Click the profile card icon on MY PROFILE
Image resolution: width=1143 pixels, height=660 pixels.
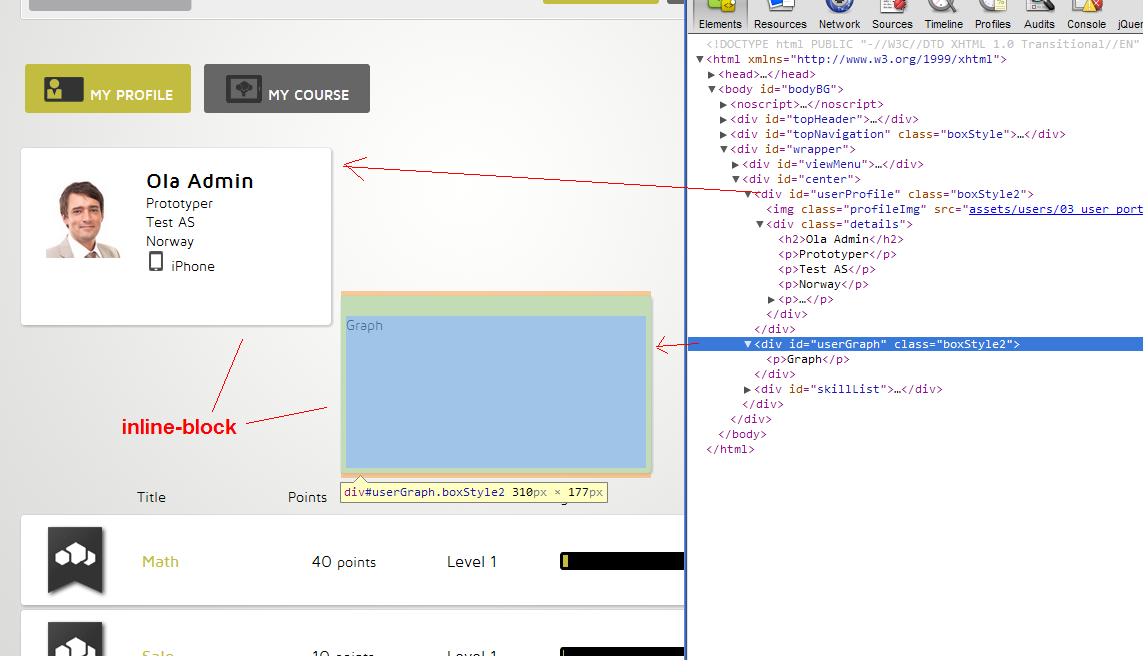[63, 89]
